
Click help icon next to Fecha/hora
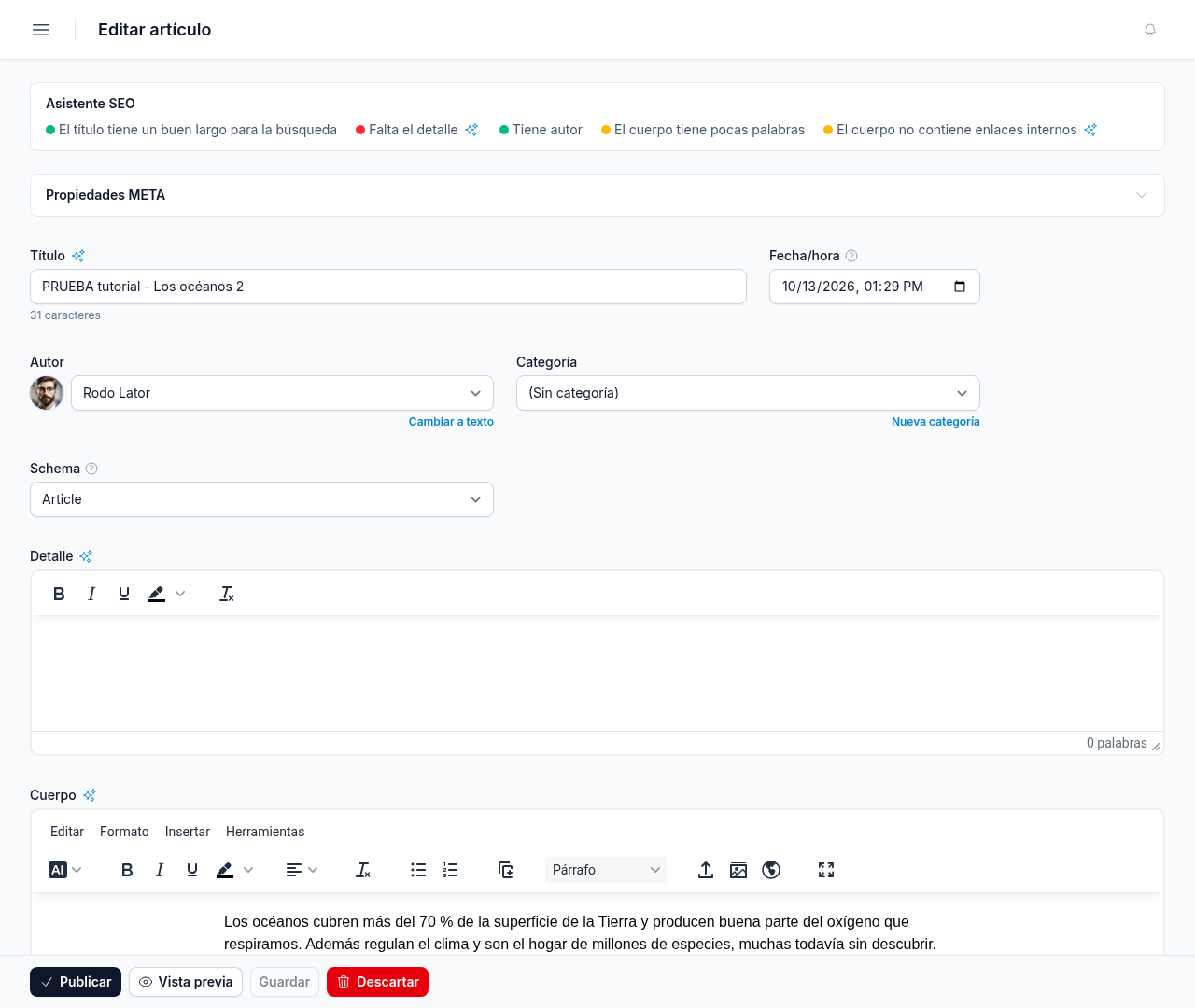tap(851, 256)
